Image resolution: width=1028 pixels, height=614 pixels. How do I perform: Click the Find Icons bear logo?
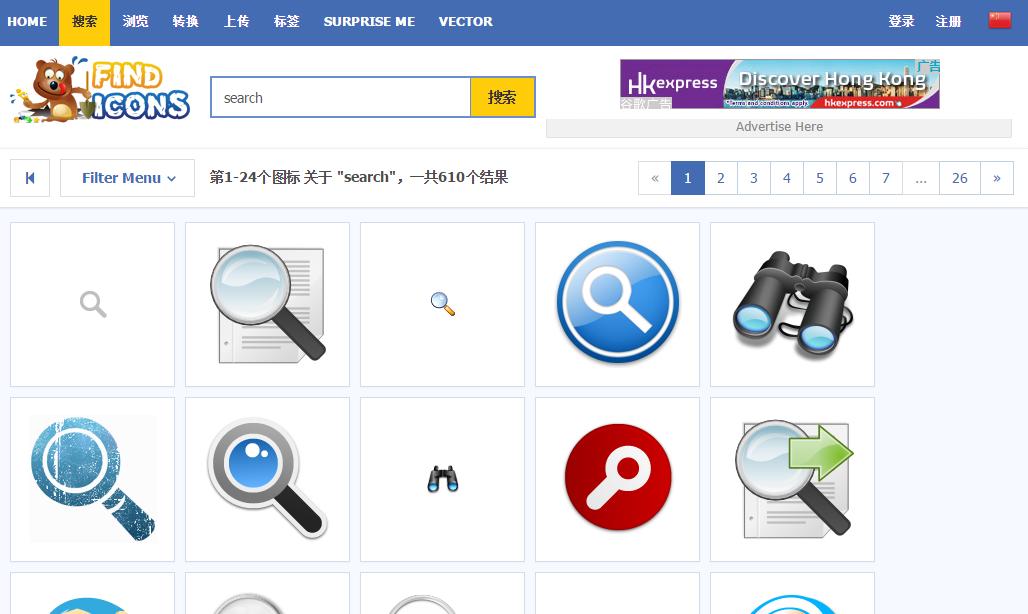coord(100,90)
